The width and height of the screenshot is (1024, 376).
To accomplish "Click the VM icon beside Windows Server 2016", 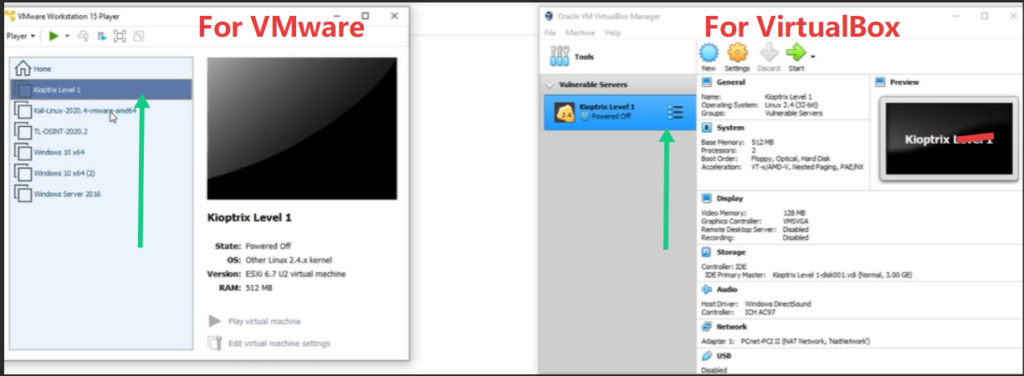I will coord(23,194).
